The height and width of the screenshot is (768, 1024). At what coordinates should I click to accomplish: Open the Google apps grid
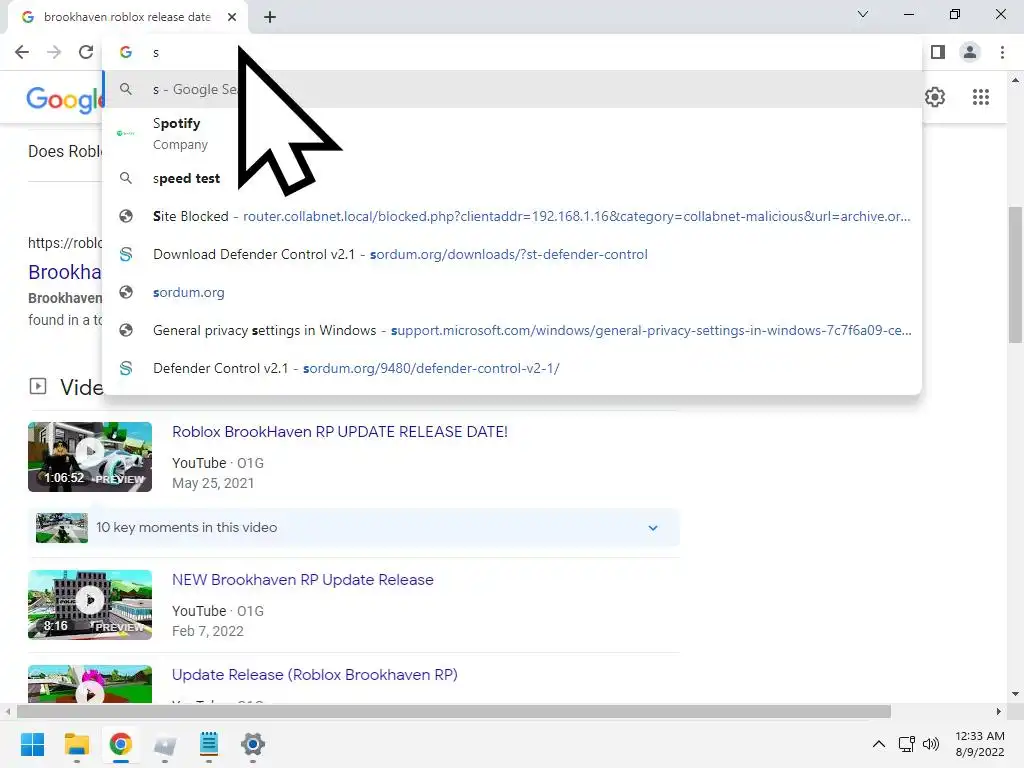[x=981, y=97]
